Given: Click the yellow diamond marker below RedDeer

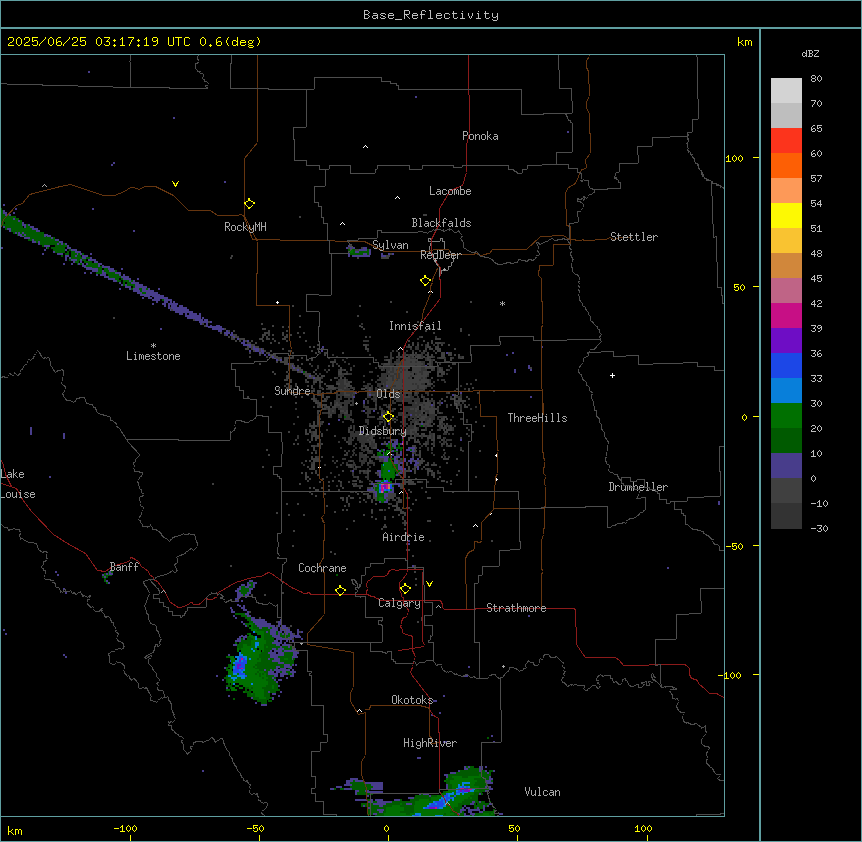Looking at the screenshot, I should pos(426,281).
